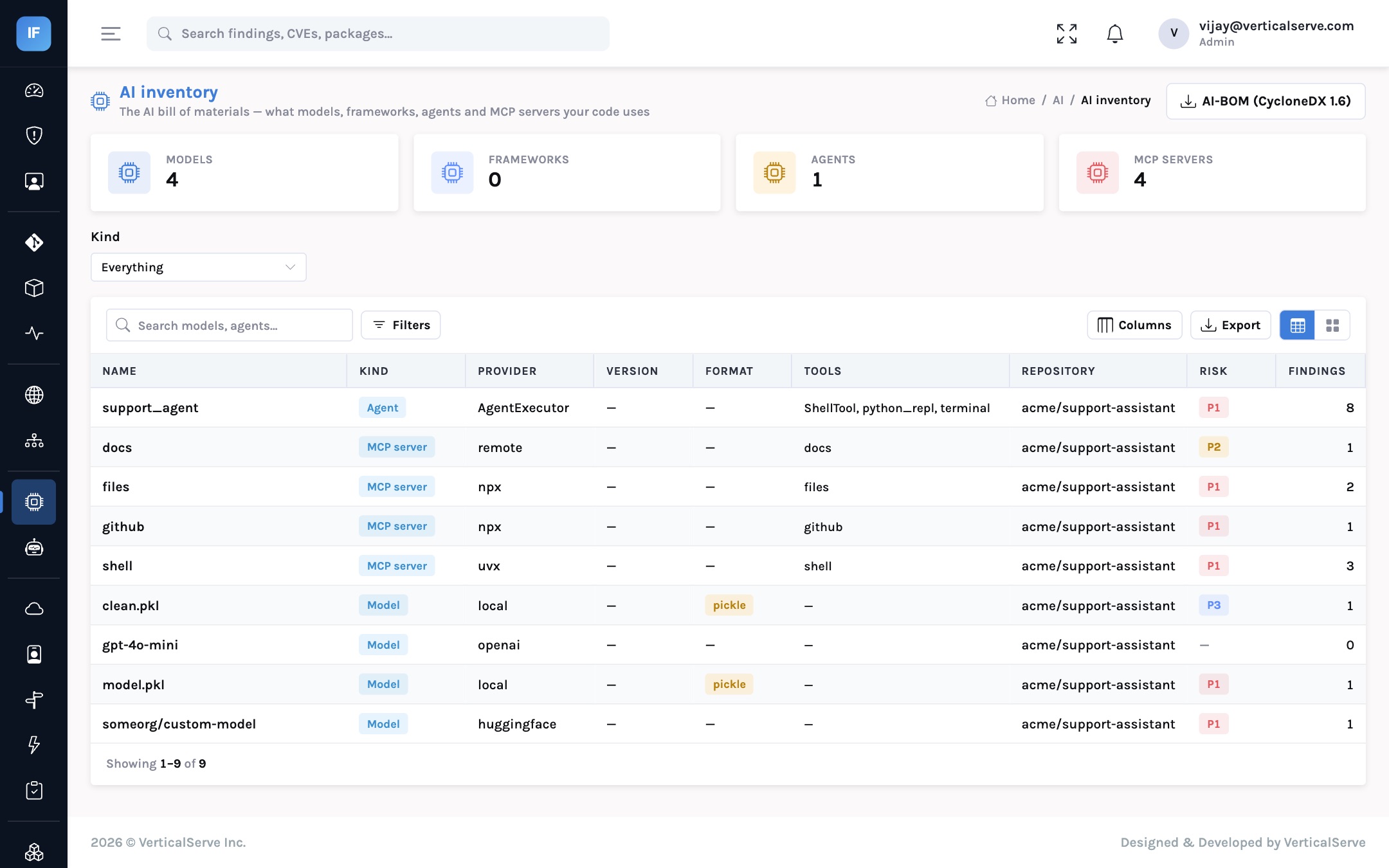Open the lightning bolt sidebar icon
The width and height of the screenshot is (1389, 868).
34,745
